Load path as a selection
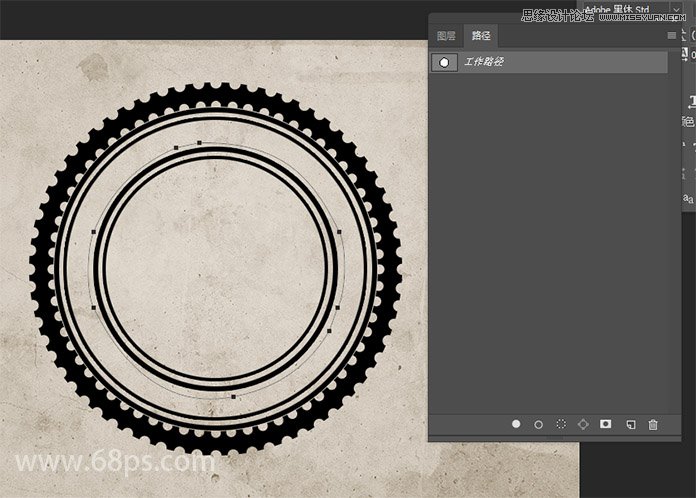This screenshot has width=696, height=498. coord(561,424)
